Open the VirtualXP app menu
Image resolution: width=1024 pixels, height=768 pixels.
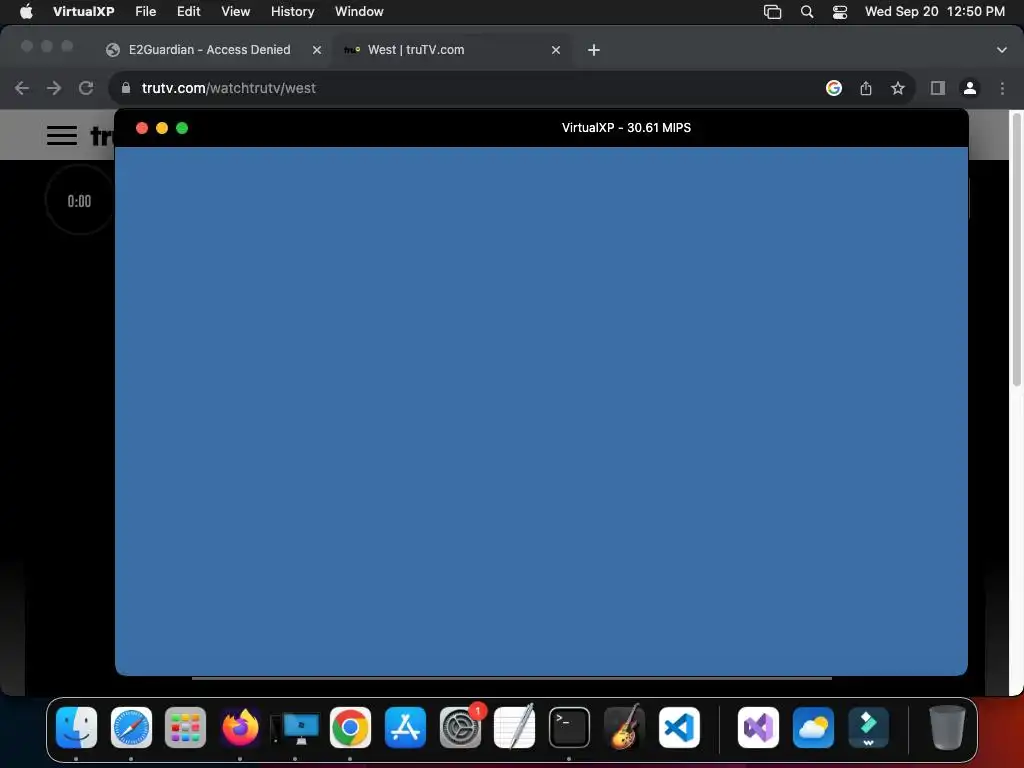pyautogui.click(x=84, y=12)
